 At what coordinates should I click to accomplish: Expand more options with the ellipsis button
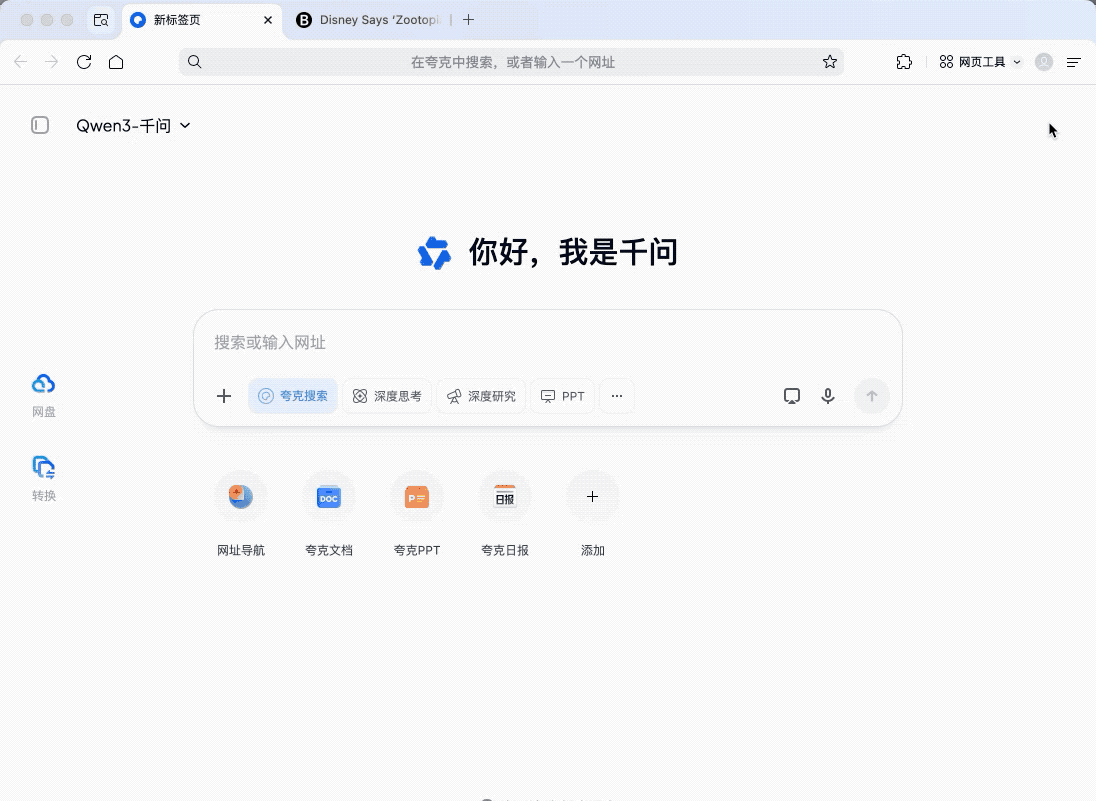coord(617,396)
